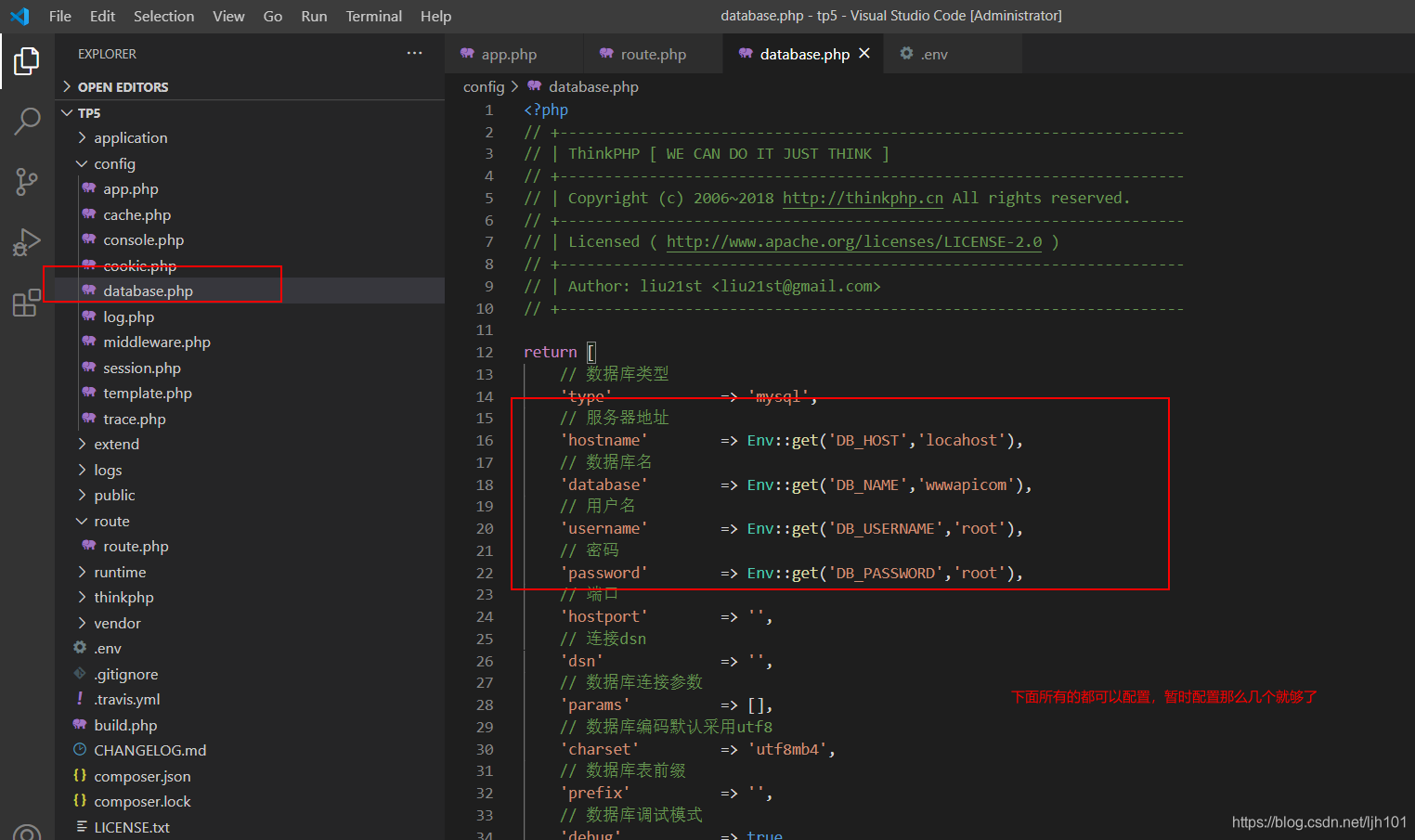Place cursor on 'hostname' code line
The image size is (1415, 840).
[x=791, y=440]
